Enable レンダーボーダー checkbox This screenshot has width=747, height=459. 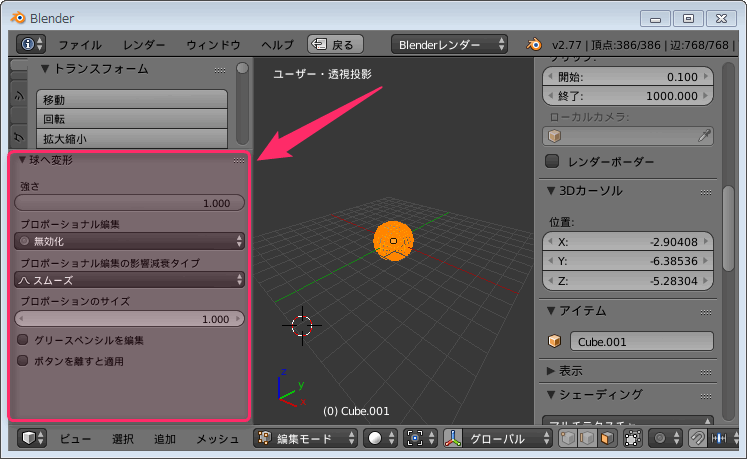(x=552, y=161)
